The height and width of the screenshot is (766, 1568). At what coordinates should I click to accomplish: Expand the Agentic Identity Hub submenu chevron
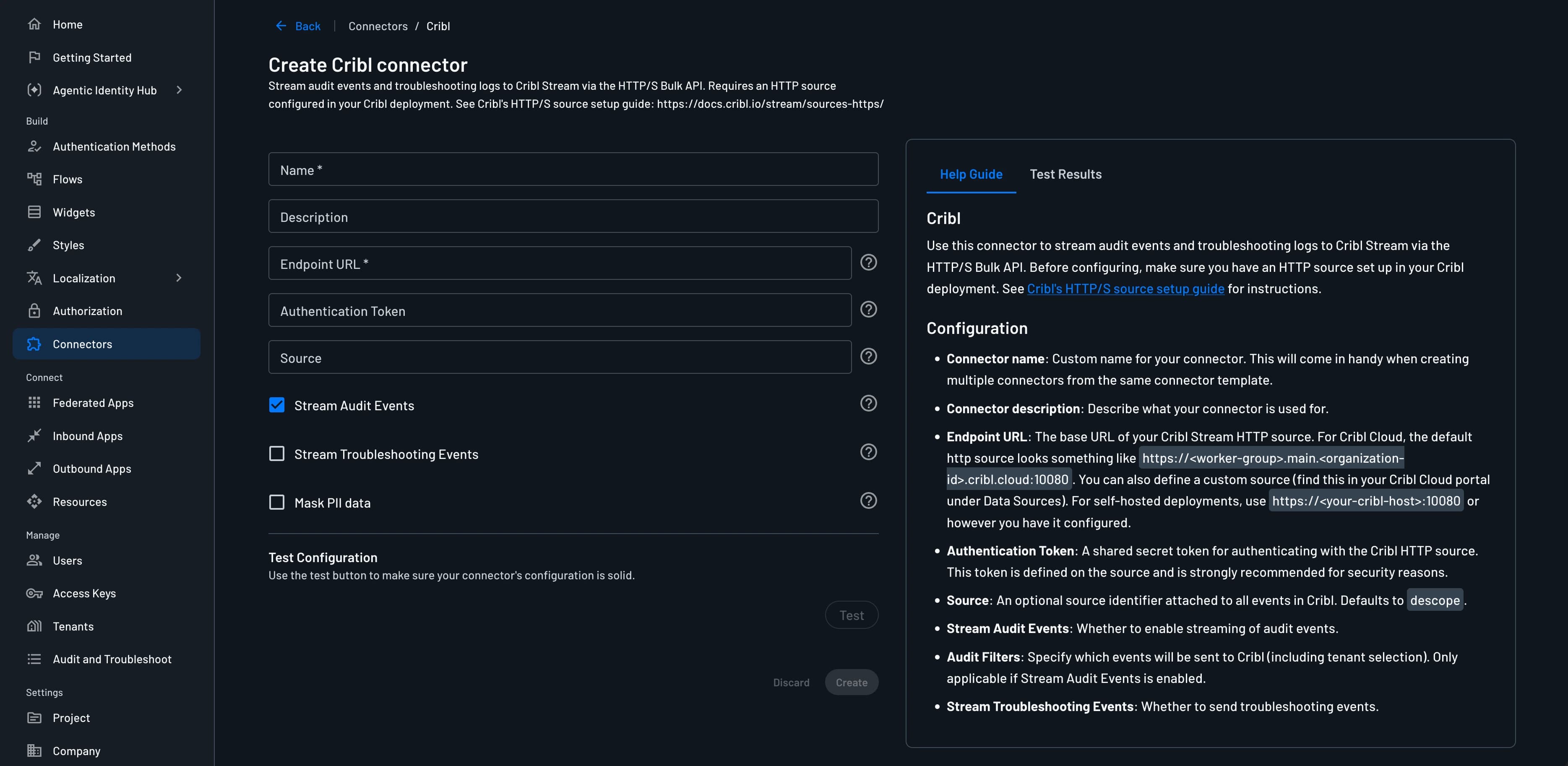179,90
